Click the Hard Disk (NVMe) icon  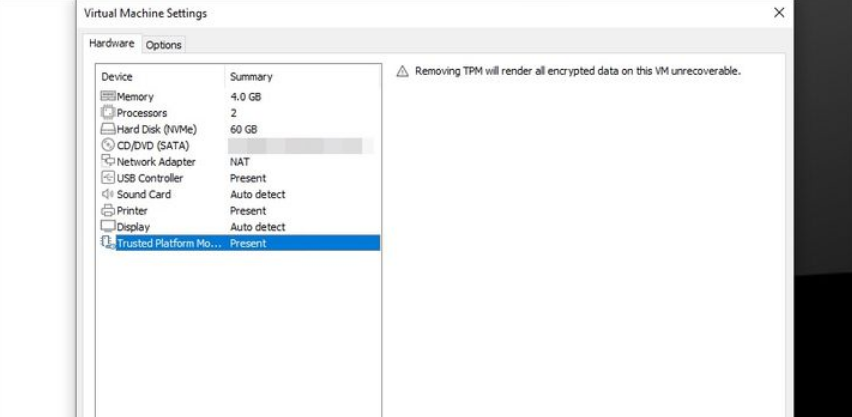click(108, 129)
